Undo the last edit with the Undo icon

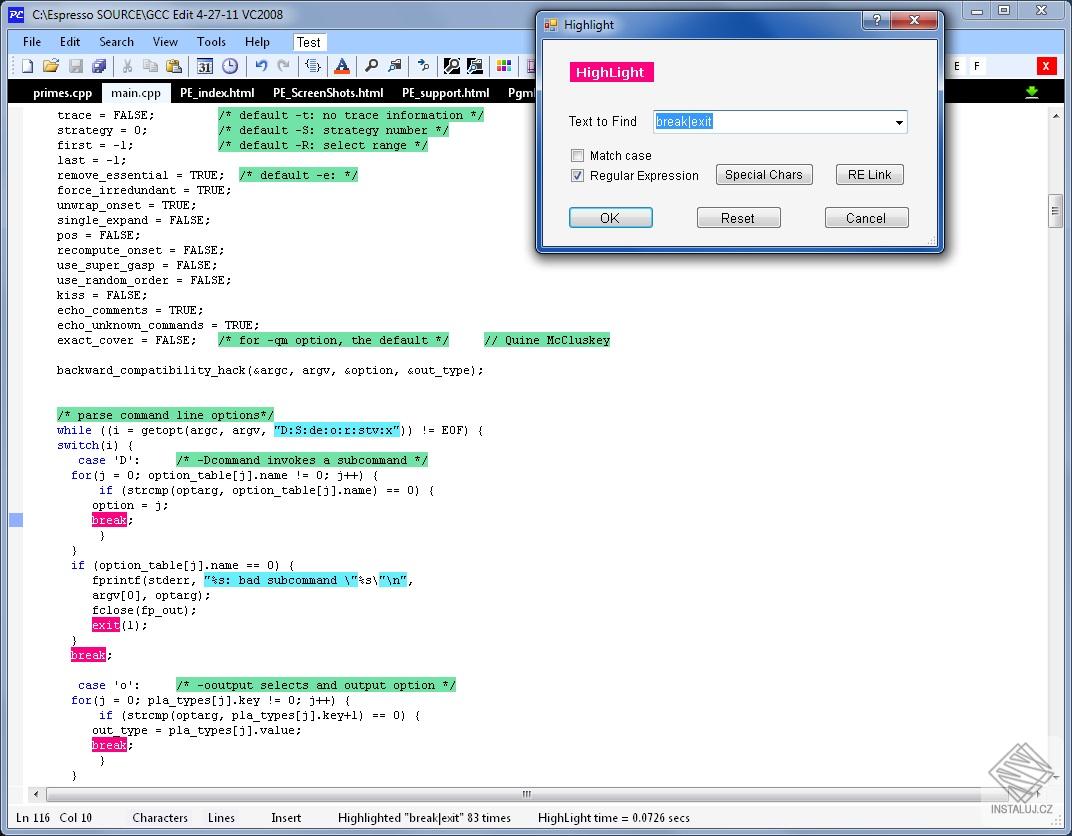[x=259, y=66]
